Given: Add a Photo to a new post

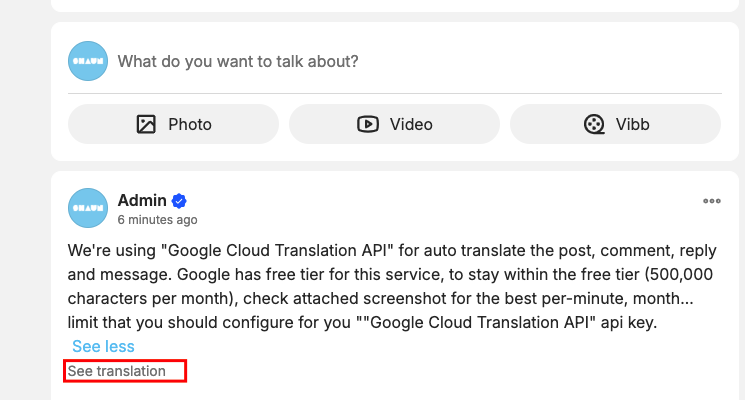Looking at the screenshot, I should [173, 124].
